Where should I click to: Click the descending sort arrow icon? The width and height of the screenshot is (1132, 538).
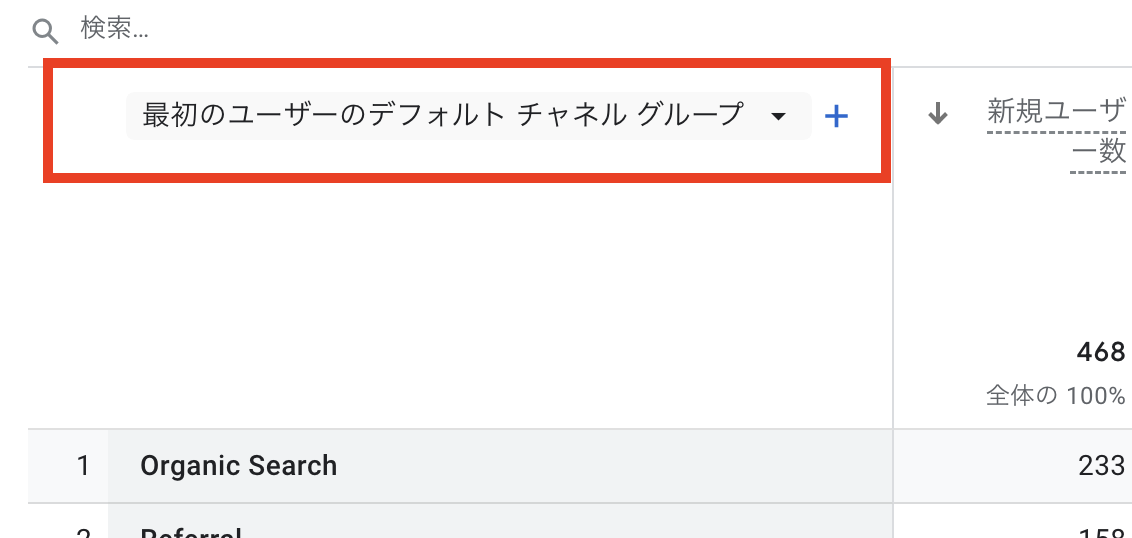(x=937, y=113)
